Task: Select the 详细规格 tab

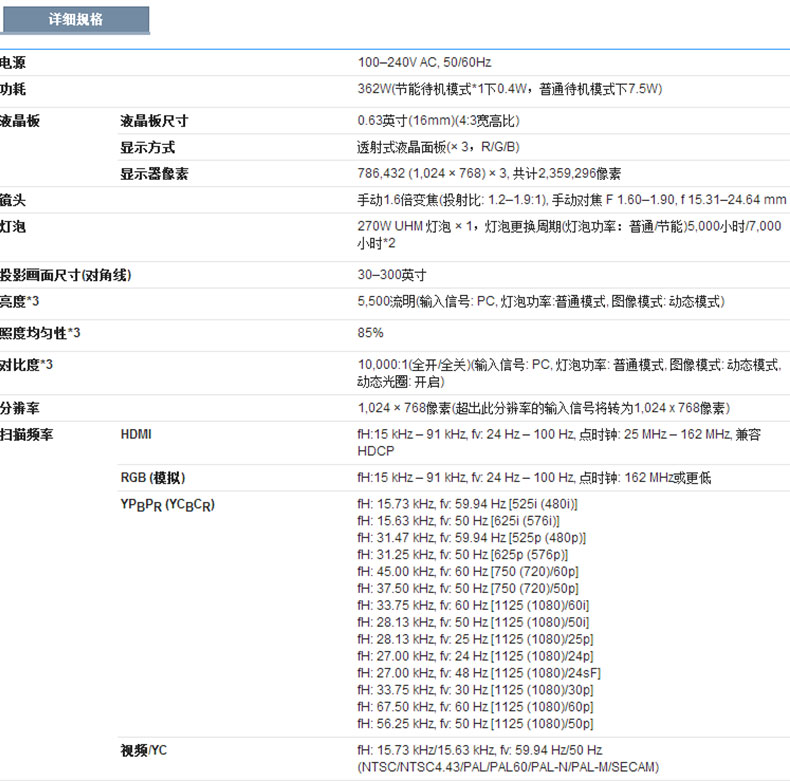Action: click(x=75, y=20)
